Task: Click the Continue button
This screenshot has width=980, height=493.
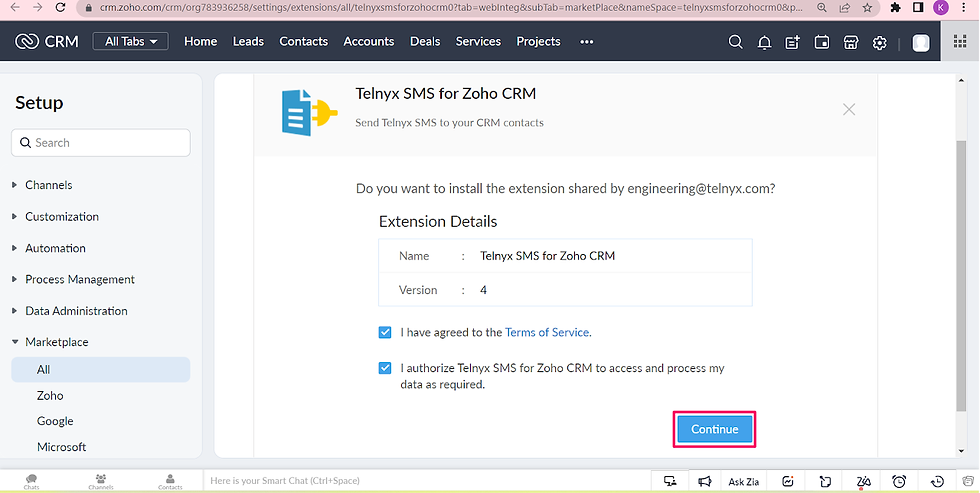Action: click(714, 429)
